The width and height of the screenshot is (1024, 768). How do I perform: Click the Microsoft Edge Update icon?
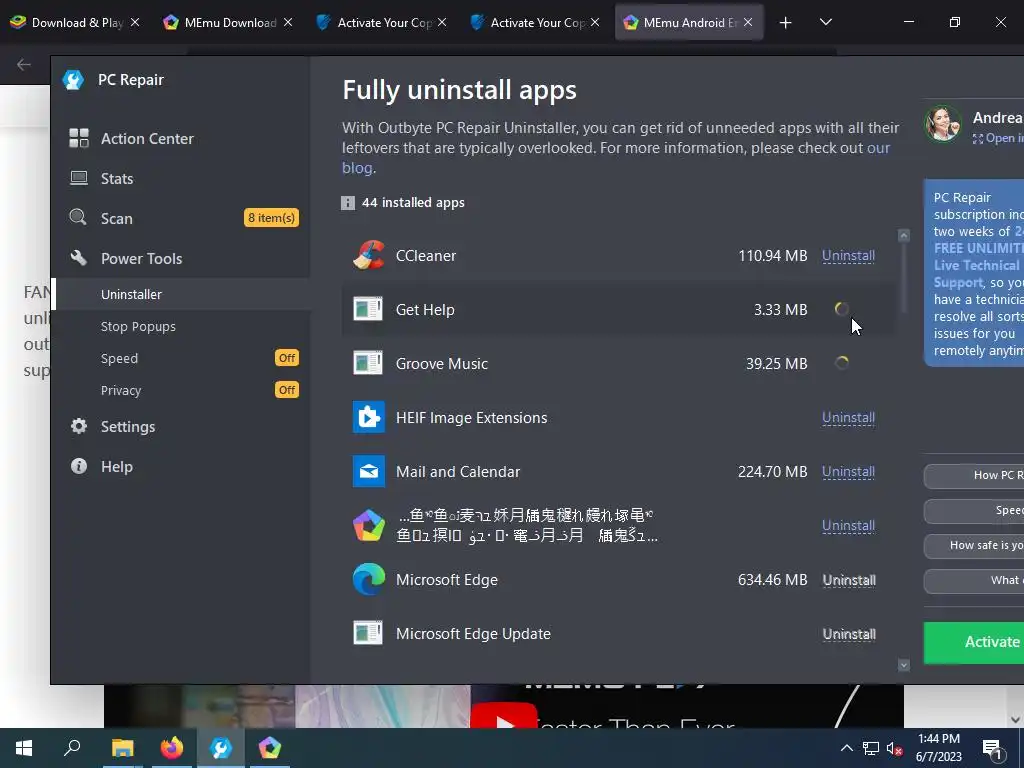coord(368,633)
